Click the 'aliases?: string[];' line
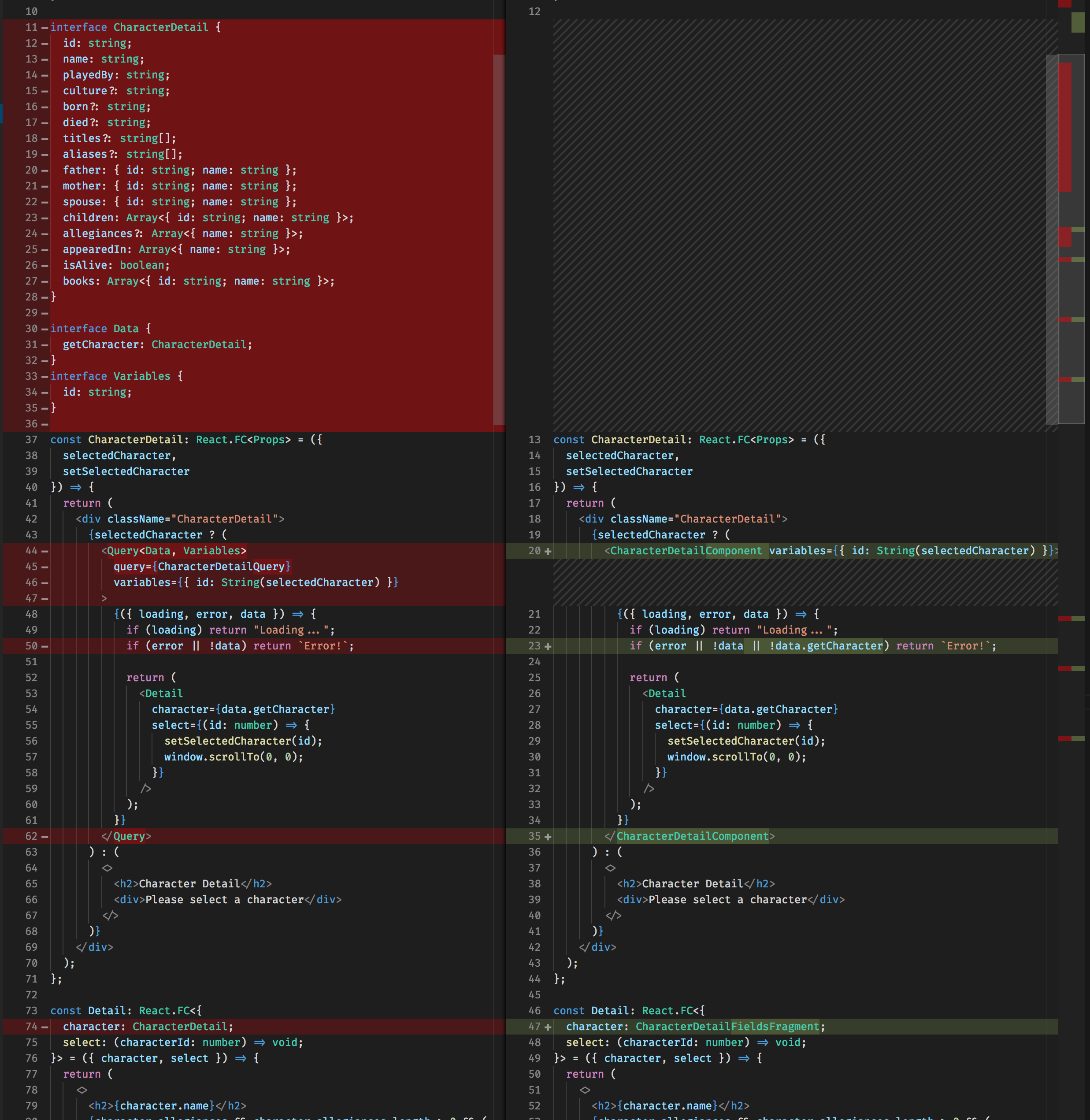 tap(122, 154)
